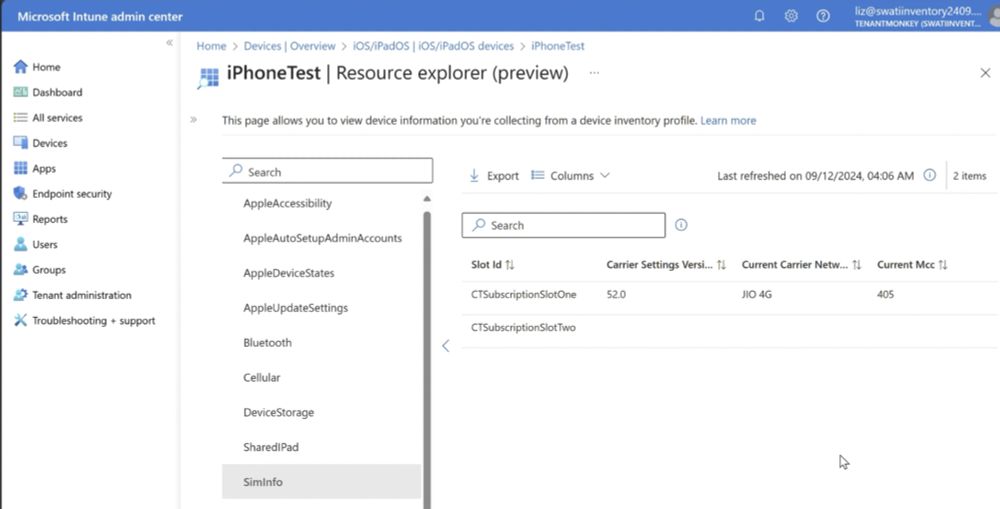
Task: Go to iOS/iPadOS devices breadcrumb
Action: (433, 46)
